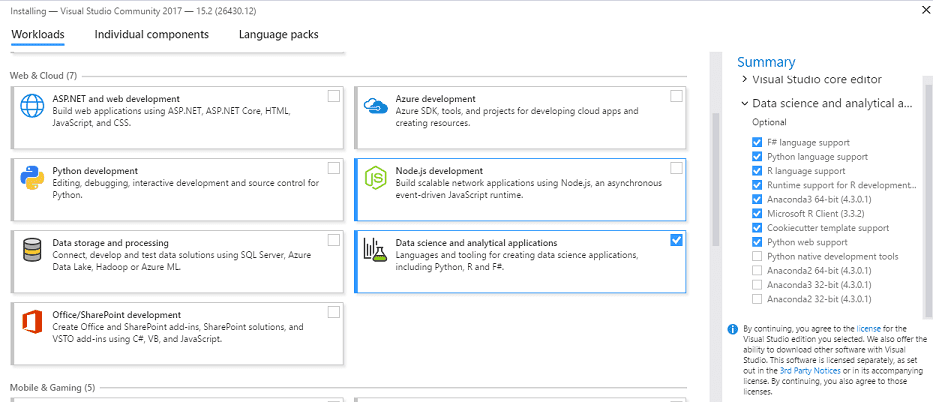Click the workloads list vertical scrollbar
Viewport: 933px width, 402px height.
(716, 178)
